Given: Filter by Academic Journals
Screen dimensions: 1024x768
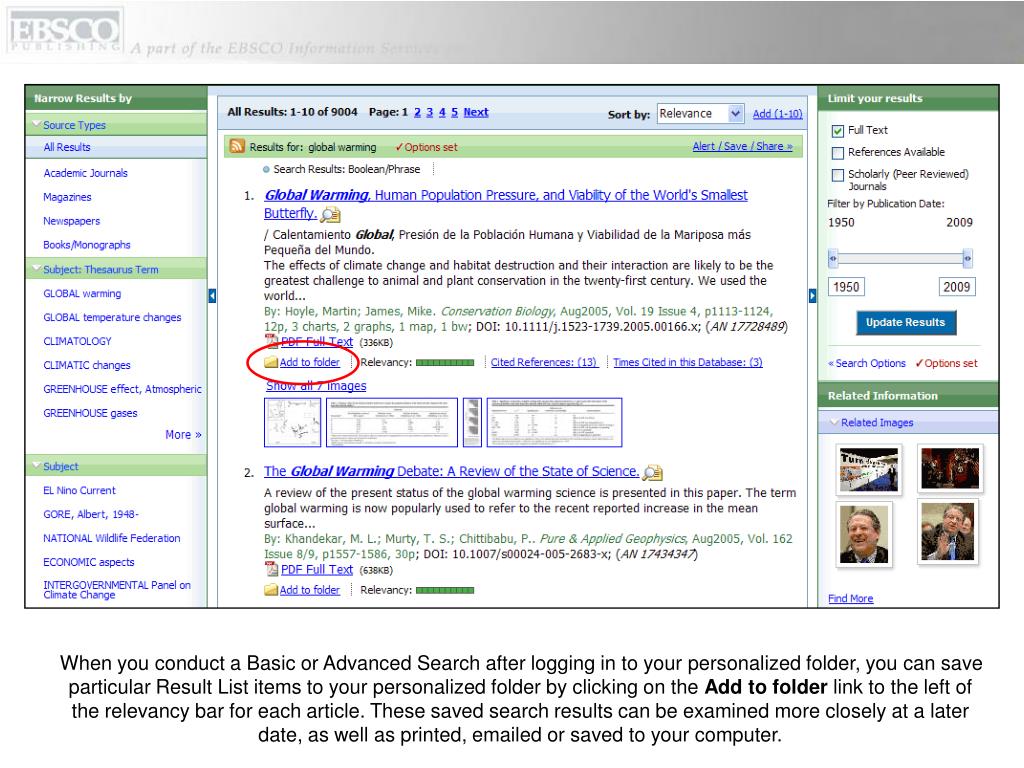Looking at the screenshot, I should (86, 173).
